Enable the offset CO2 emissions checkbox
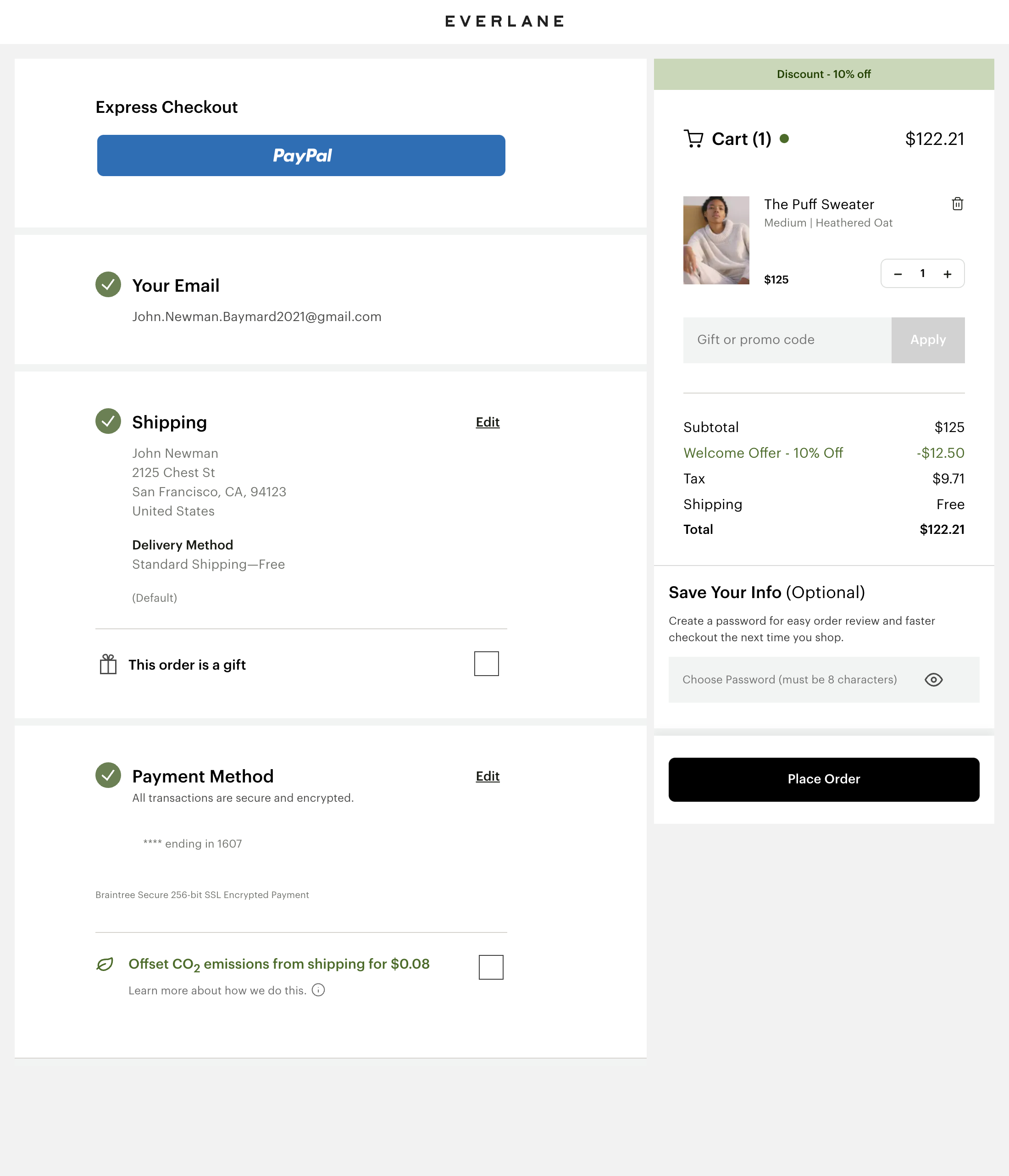 tap(492, 967)
